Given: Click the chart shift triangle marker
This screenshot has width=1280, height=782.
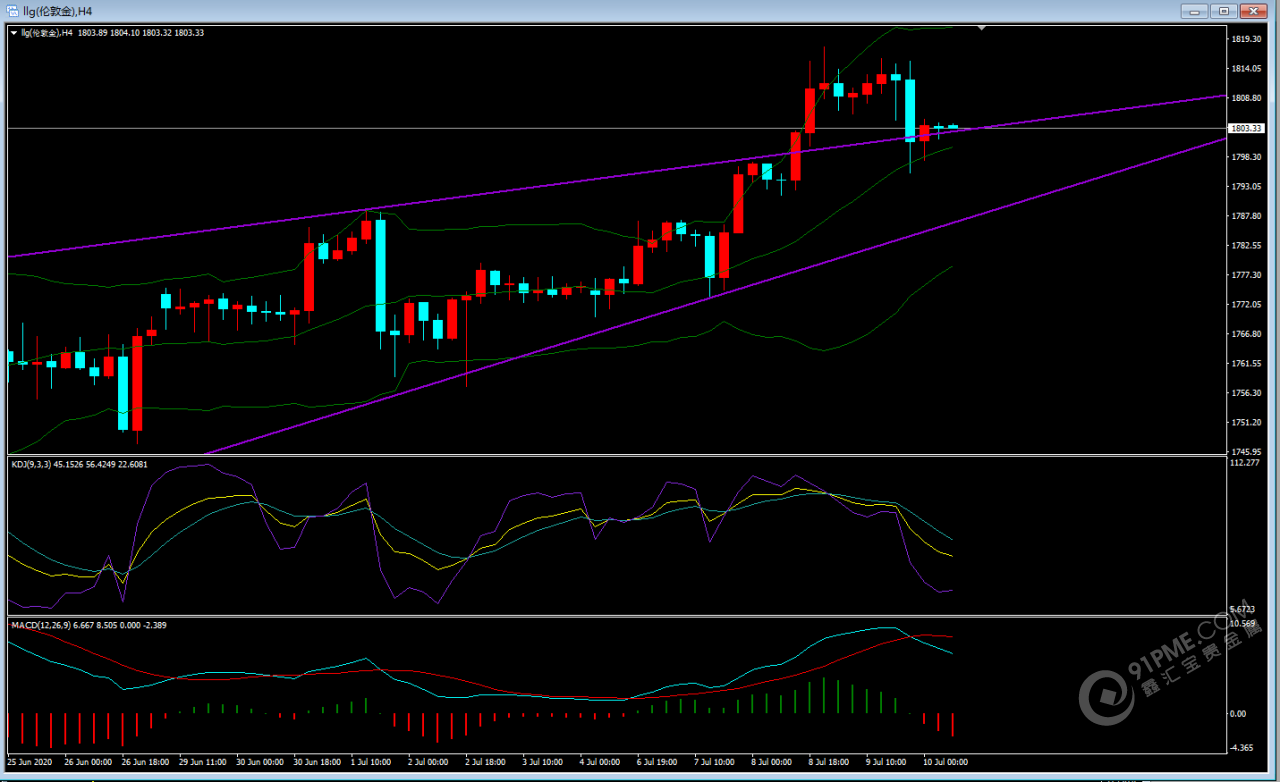Looking at the screenshot, I should tap(982, 28).
